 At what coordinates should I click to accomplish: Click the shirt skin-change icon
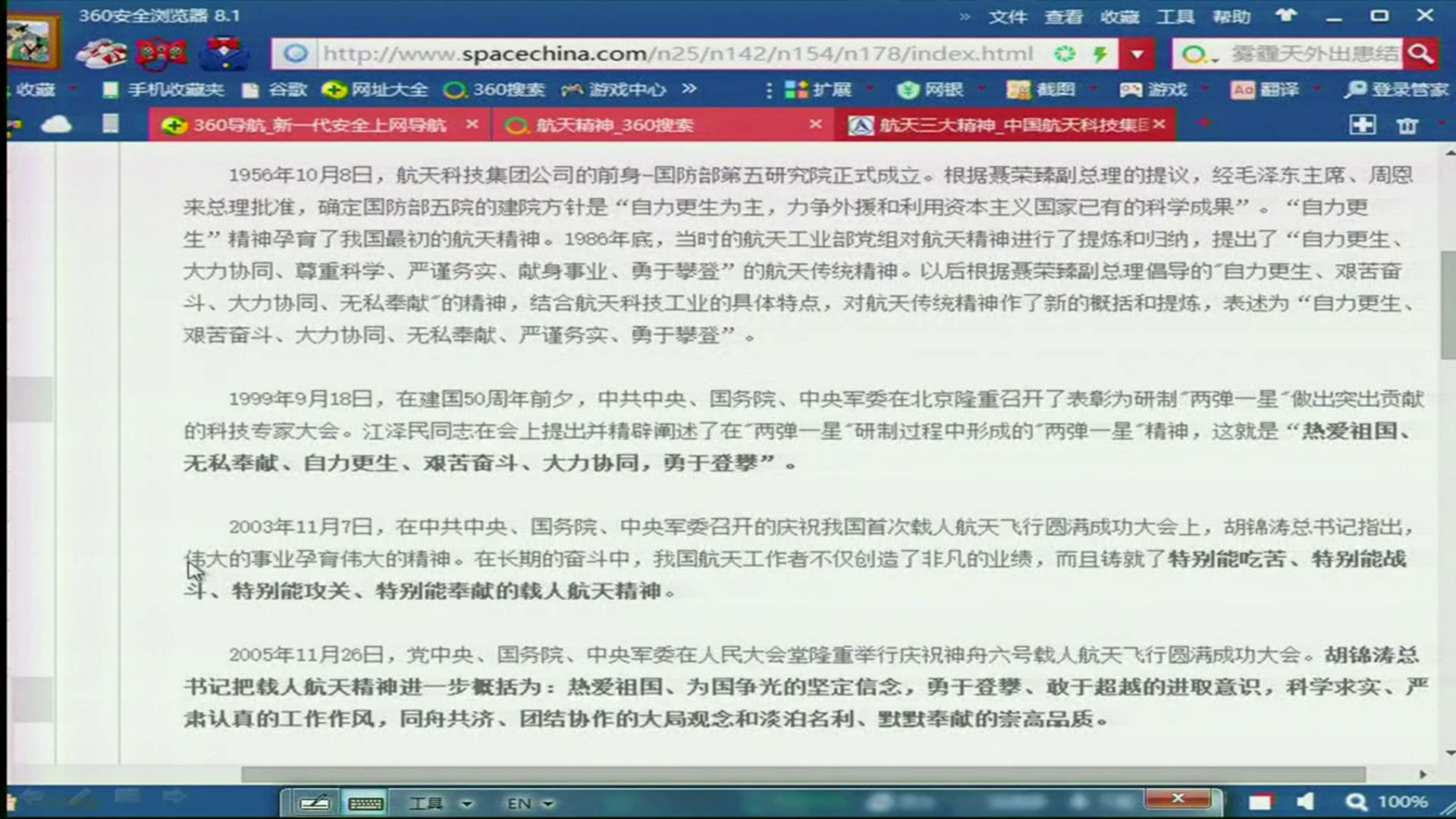point(1285,15)
